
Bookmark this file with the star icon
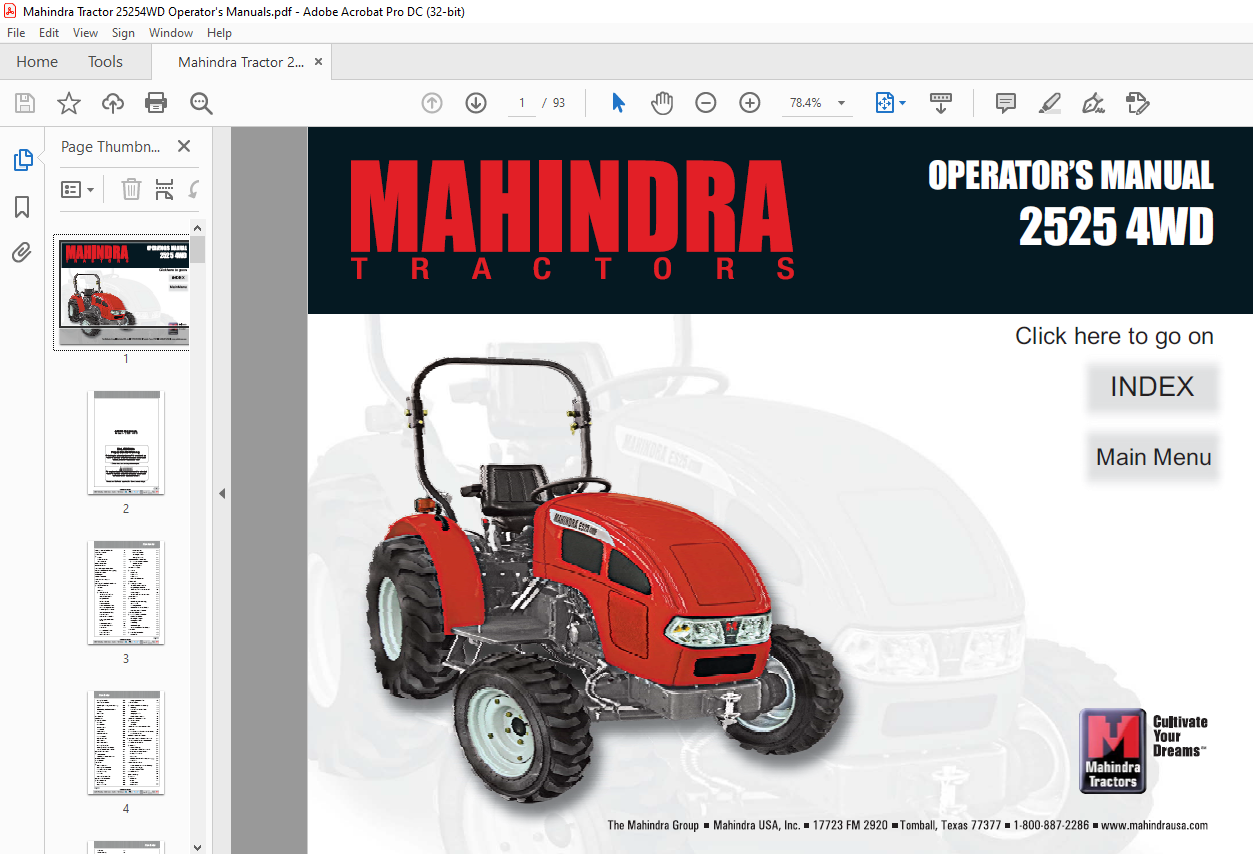coord(69,103)
